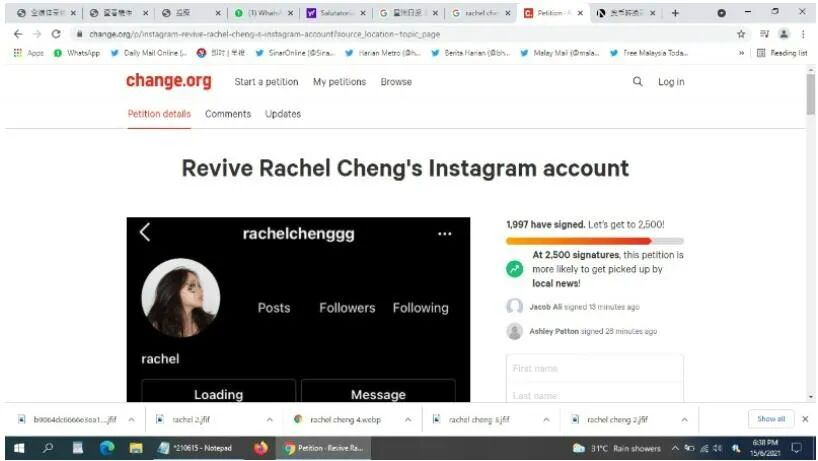Open the Chrome three-dot menu

(x=803, y=34)
